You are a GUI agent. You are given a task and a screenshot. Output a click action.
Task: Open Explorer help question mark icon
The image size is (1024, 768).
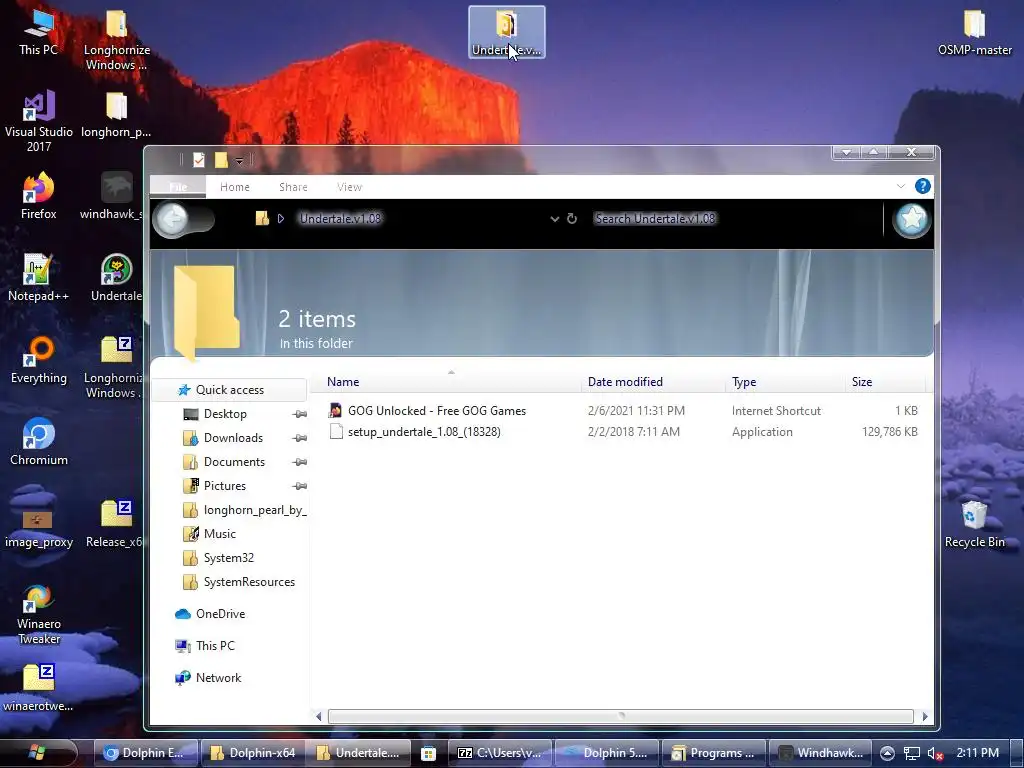click(x=922, y=186)
